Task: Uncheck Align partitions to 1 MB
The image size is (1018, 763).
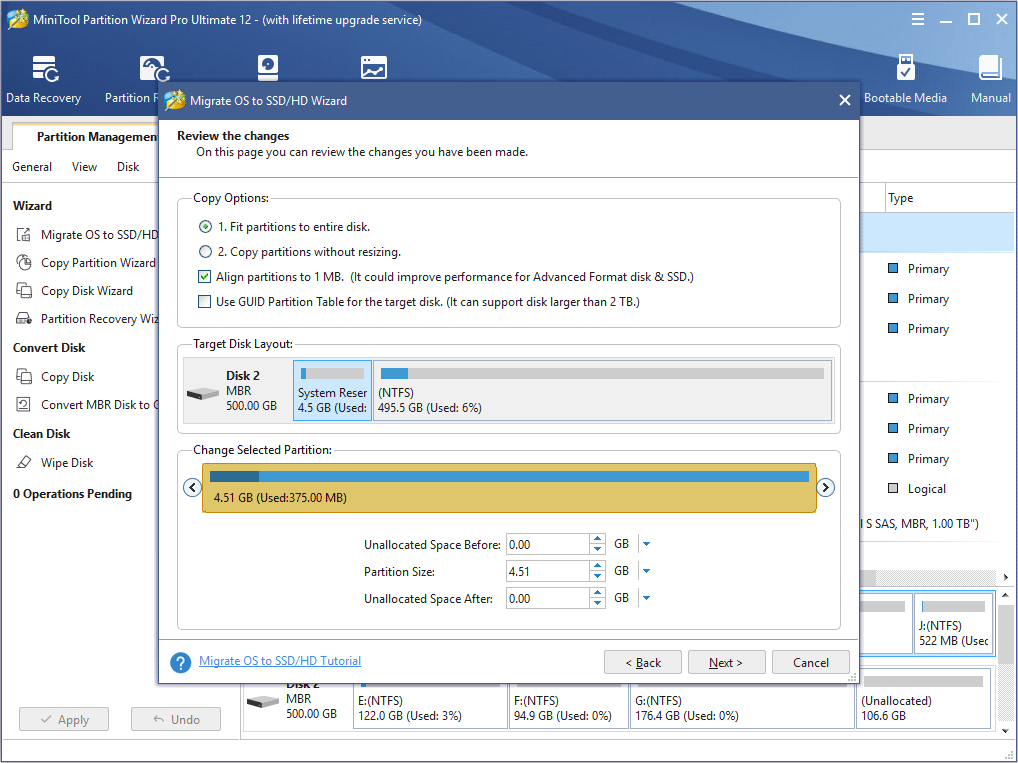Action: pyautogui.click(x=205, y=277)
